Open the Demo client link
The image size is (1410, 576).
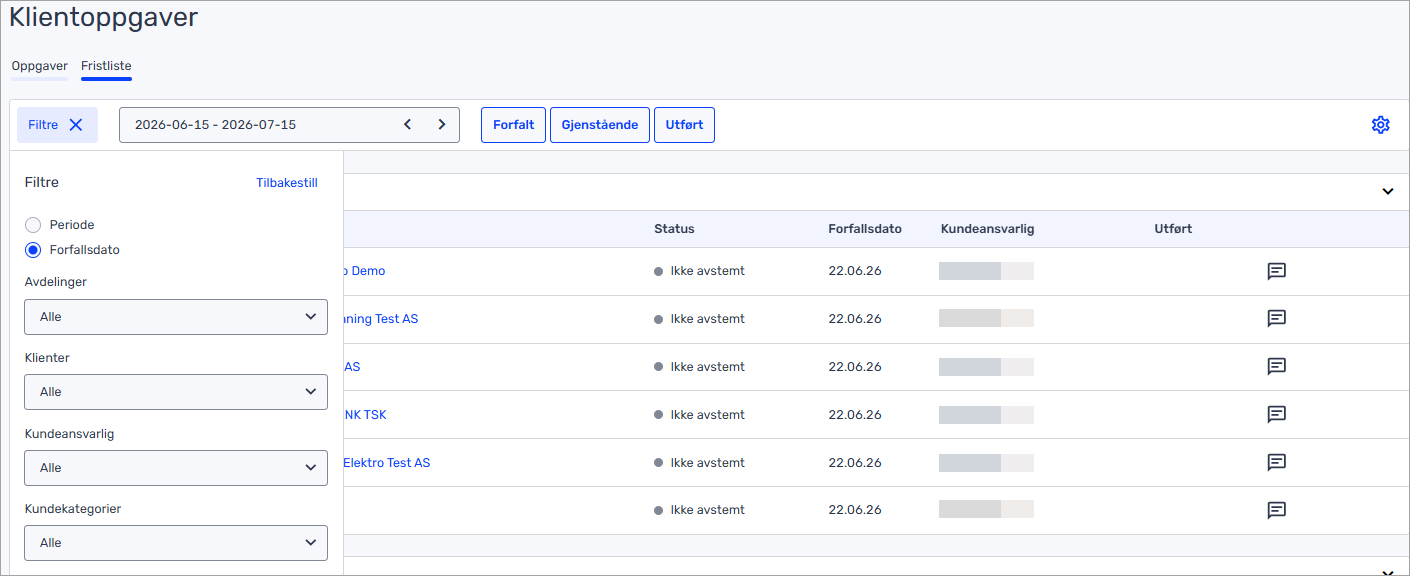tap(364, 271)
